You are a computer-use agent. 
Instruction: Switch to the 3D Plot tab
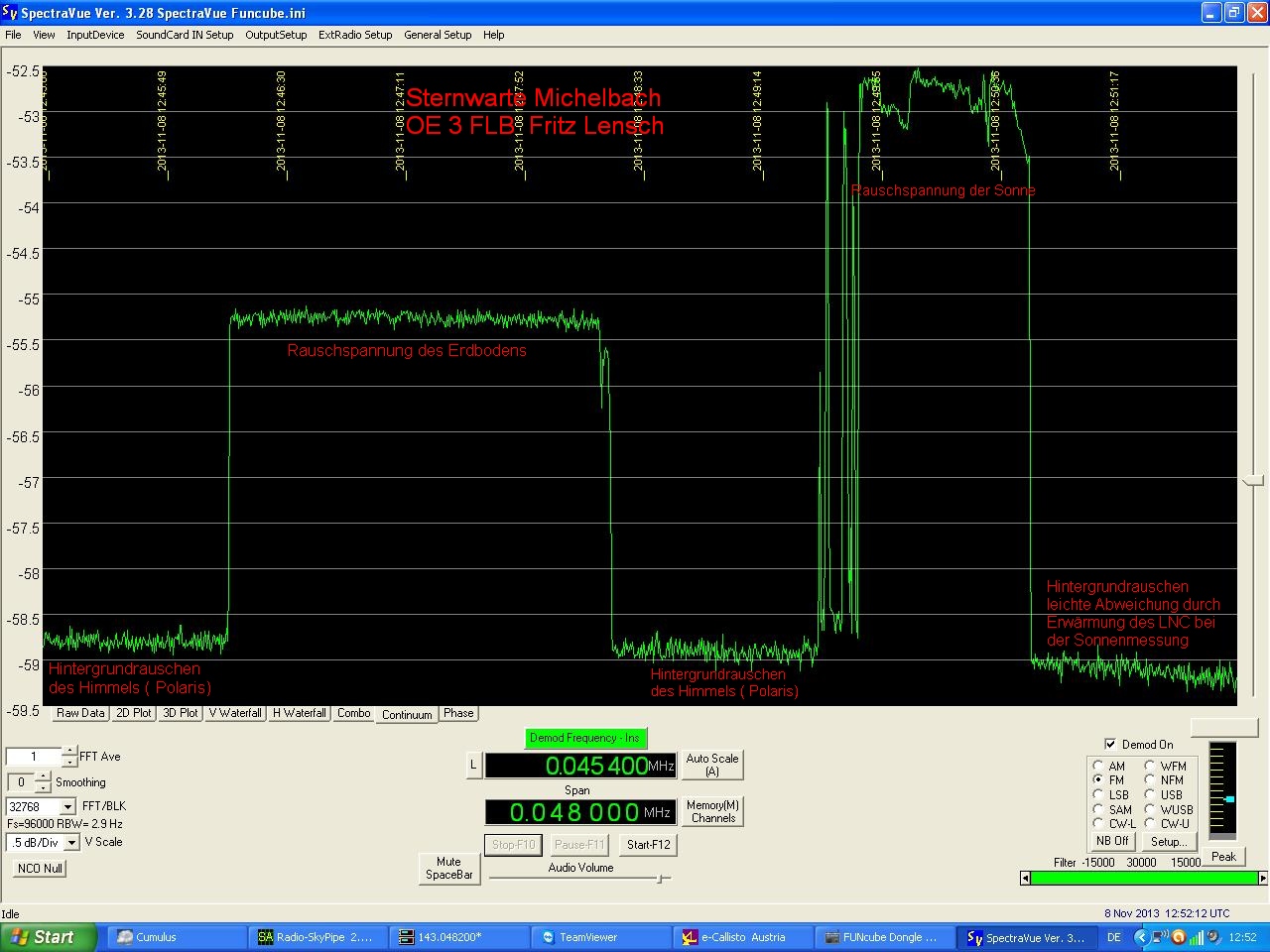pyautogui.click(x=181, y=713)
